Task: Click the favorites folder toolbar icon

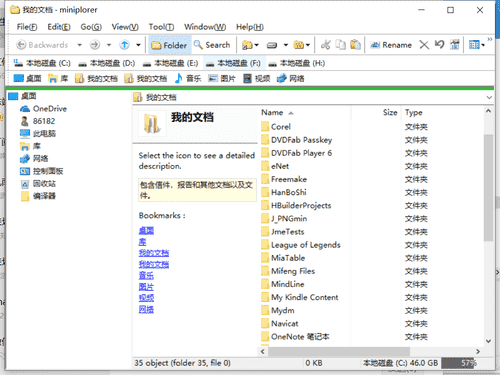Action: pyautogui.click(x=247, y=45)
